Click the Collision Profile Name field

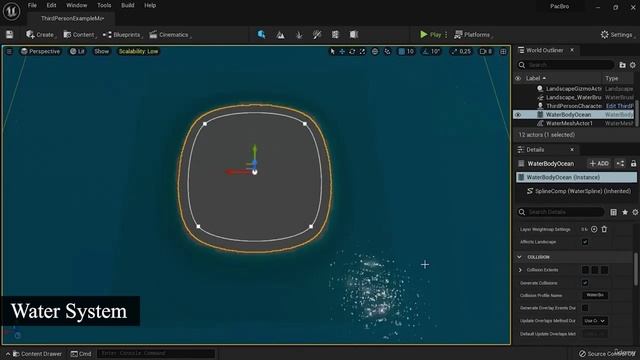pos(595,295)
